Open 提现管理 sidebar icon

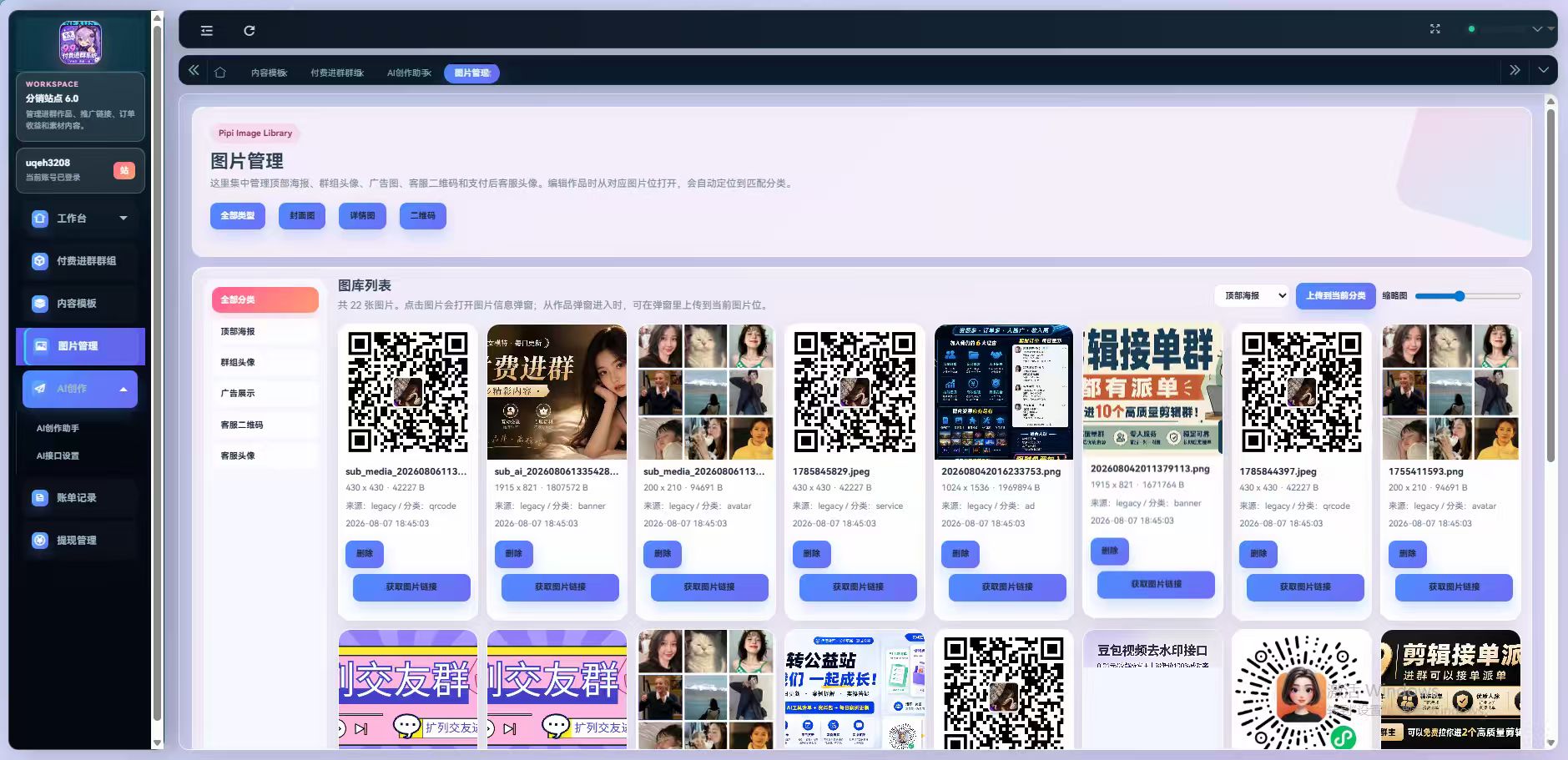[40, 541]
